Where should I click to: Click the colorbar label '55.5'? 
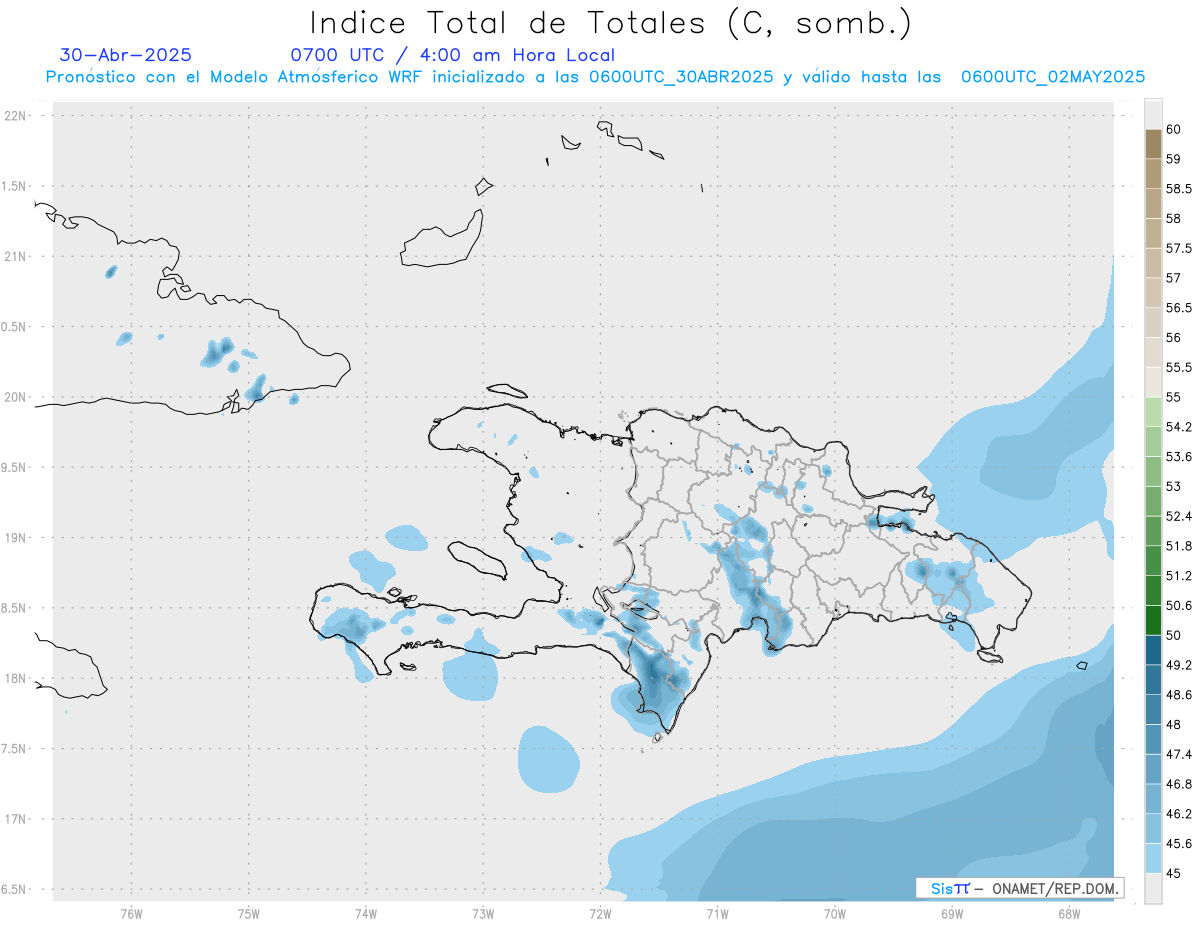(1179, 367)
